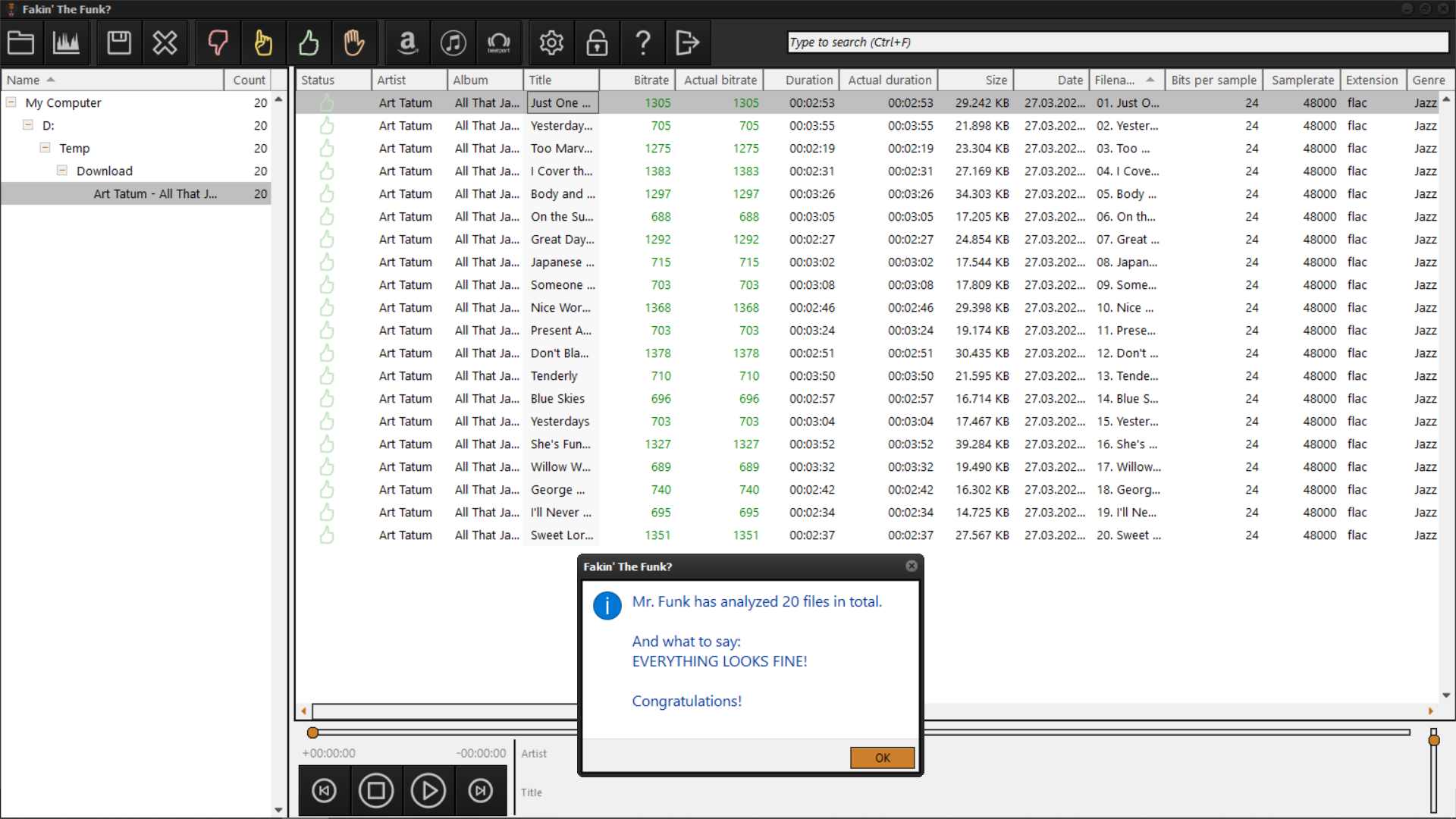Click the yellow pointing hand filter icon

tap(263, 42)
